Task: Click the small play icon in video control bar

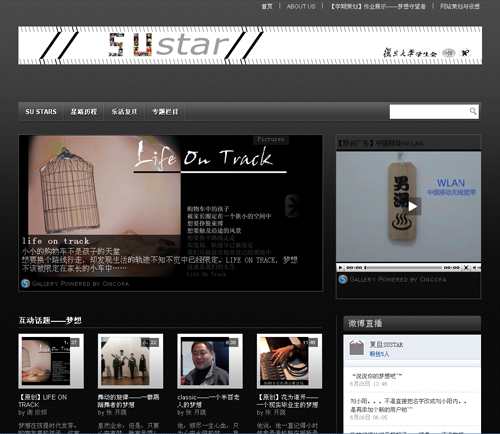Action: coord(340,268)
